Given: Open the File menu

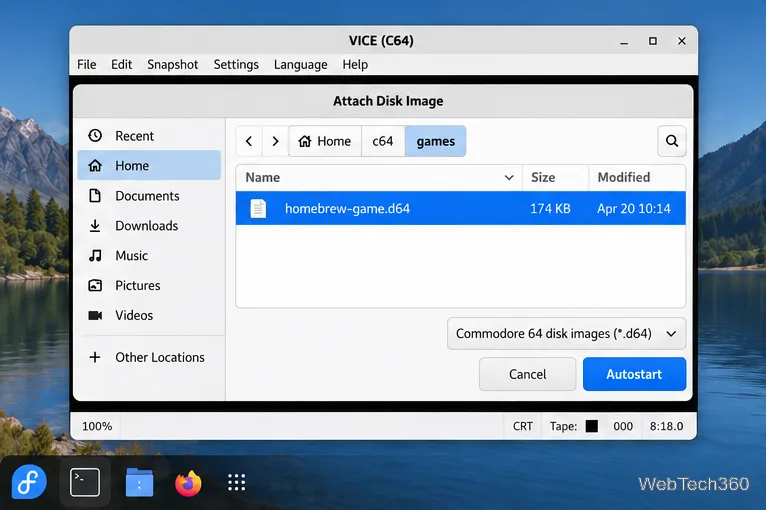Looking at the screenshot, I should (86, 64).
